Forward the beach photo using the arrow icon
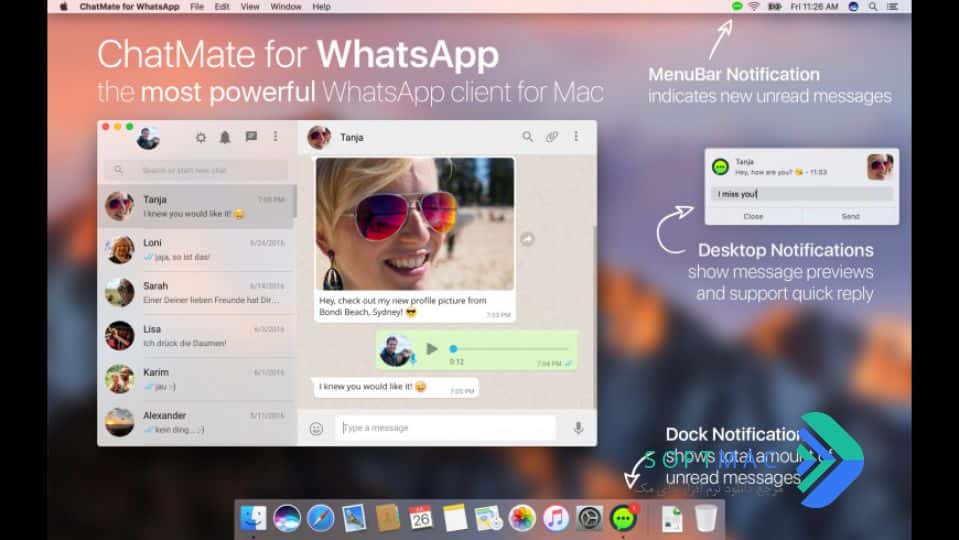Screen dimensions: 959x540 click(527, 239)
